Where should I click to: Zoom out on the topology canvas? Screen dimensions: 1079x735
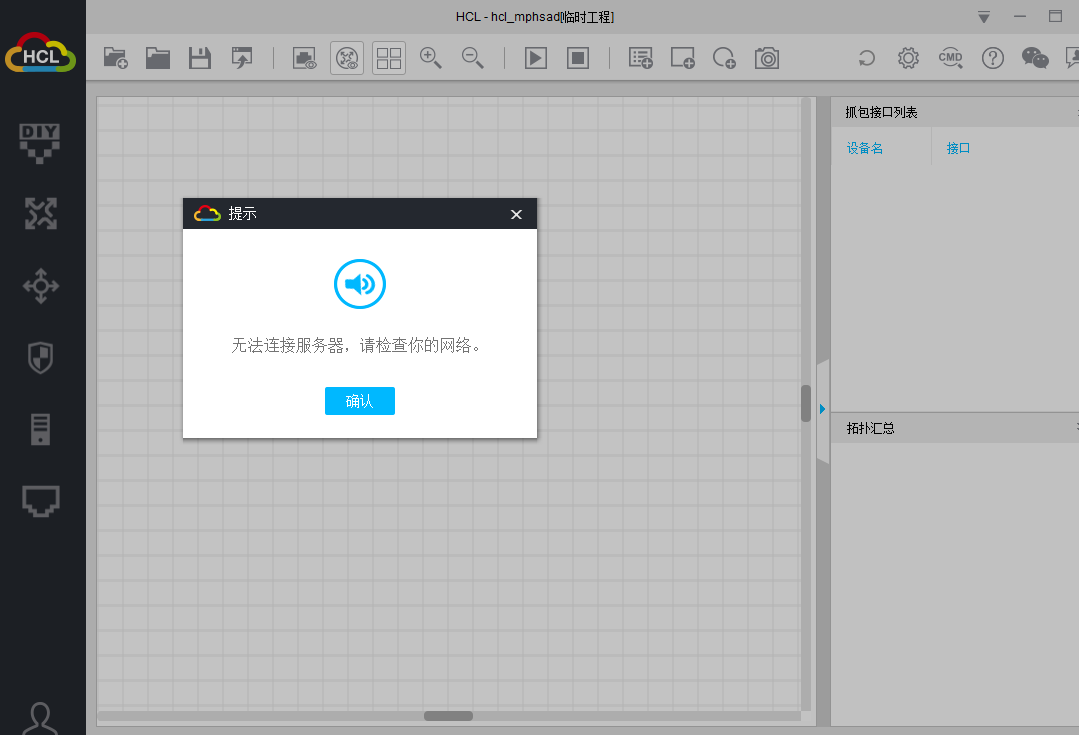[x=473, y=58]
